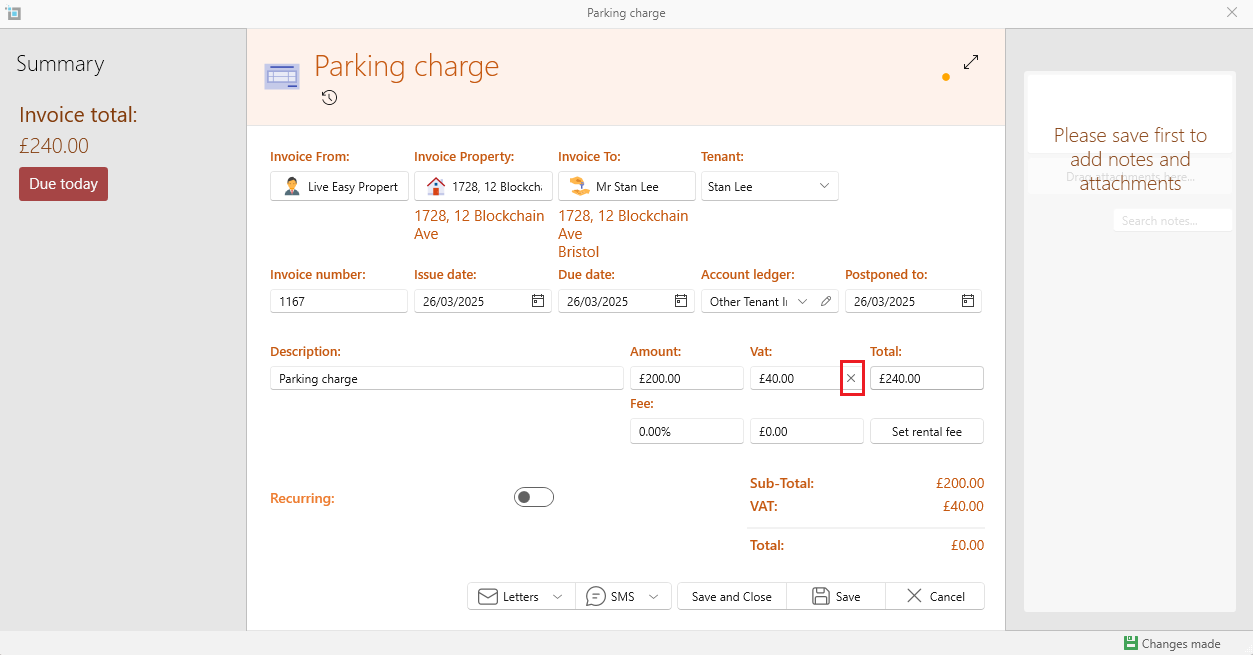
Task: Click the Save and Close button
Action: [731, 596]
